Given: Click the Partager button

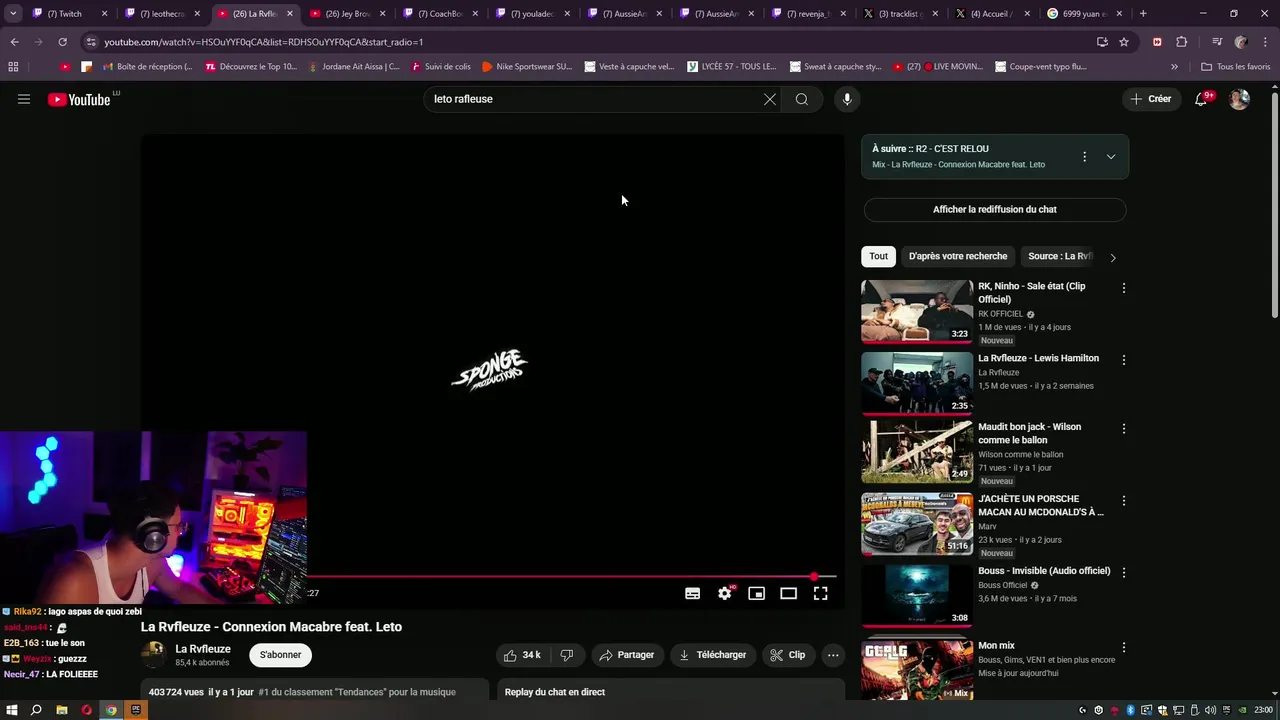Looking at the screenshot, I should 625,655.
